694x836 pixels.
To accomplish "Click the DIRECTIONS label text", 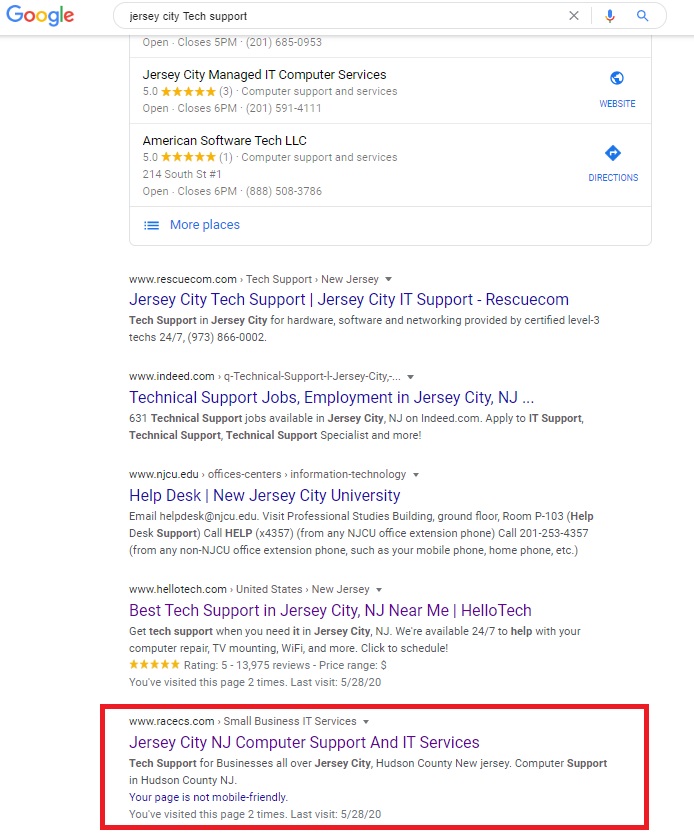I will pyautogui.click(x=613, y=178).
